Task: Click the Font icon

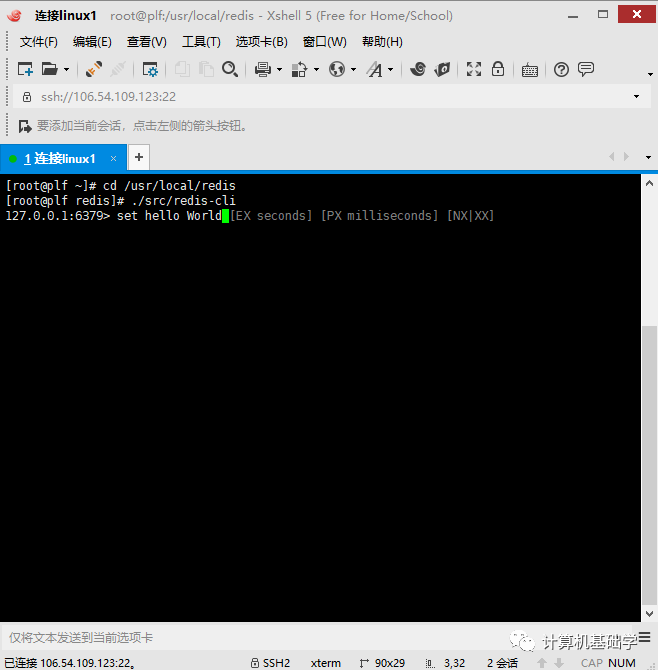Action: 375,69
